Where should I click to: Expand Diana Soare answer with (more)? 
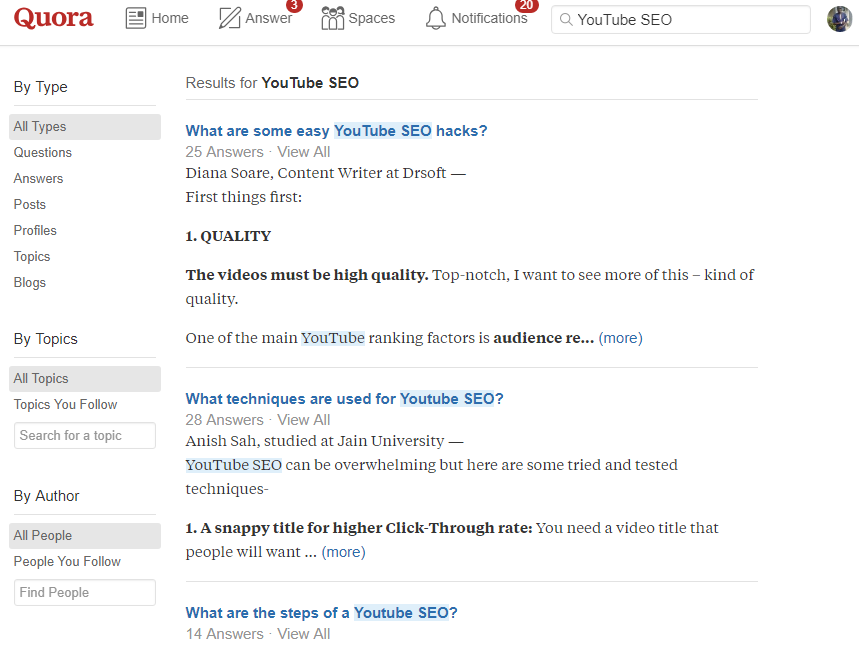point(620,338)
